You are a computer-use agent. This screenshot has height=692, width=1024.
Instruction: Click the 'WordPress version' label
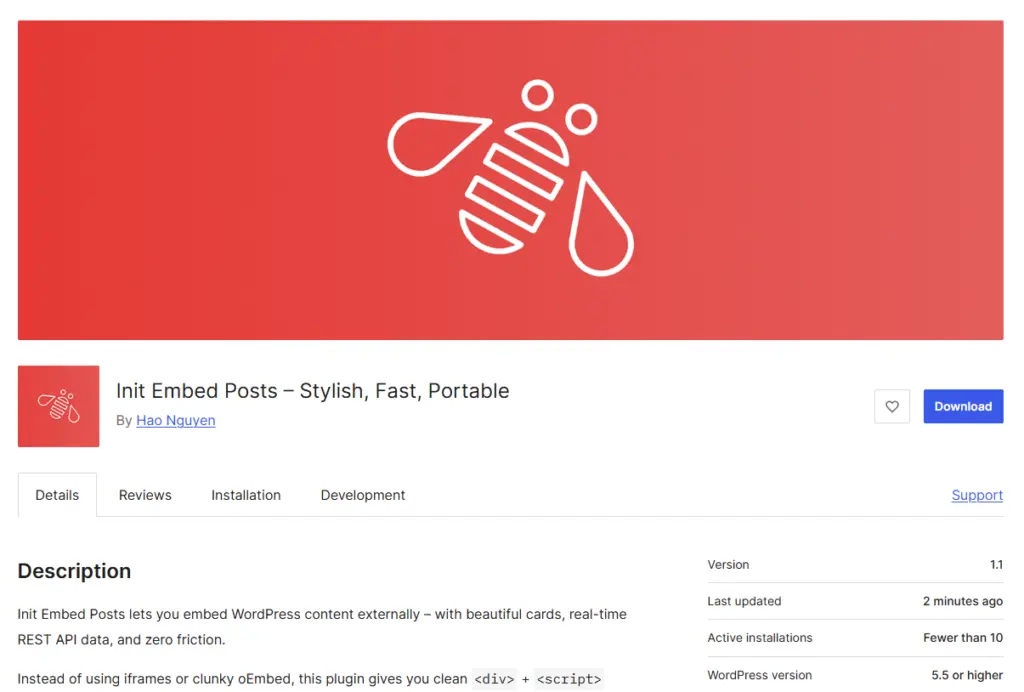tap(760, 675)
